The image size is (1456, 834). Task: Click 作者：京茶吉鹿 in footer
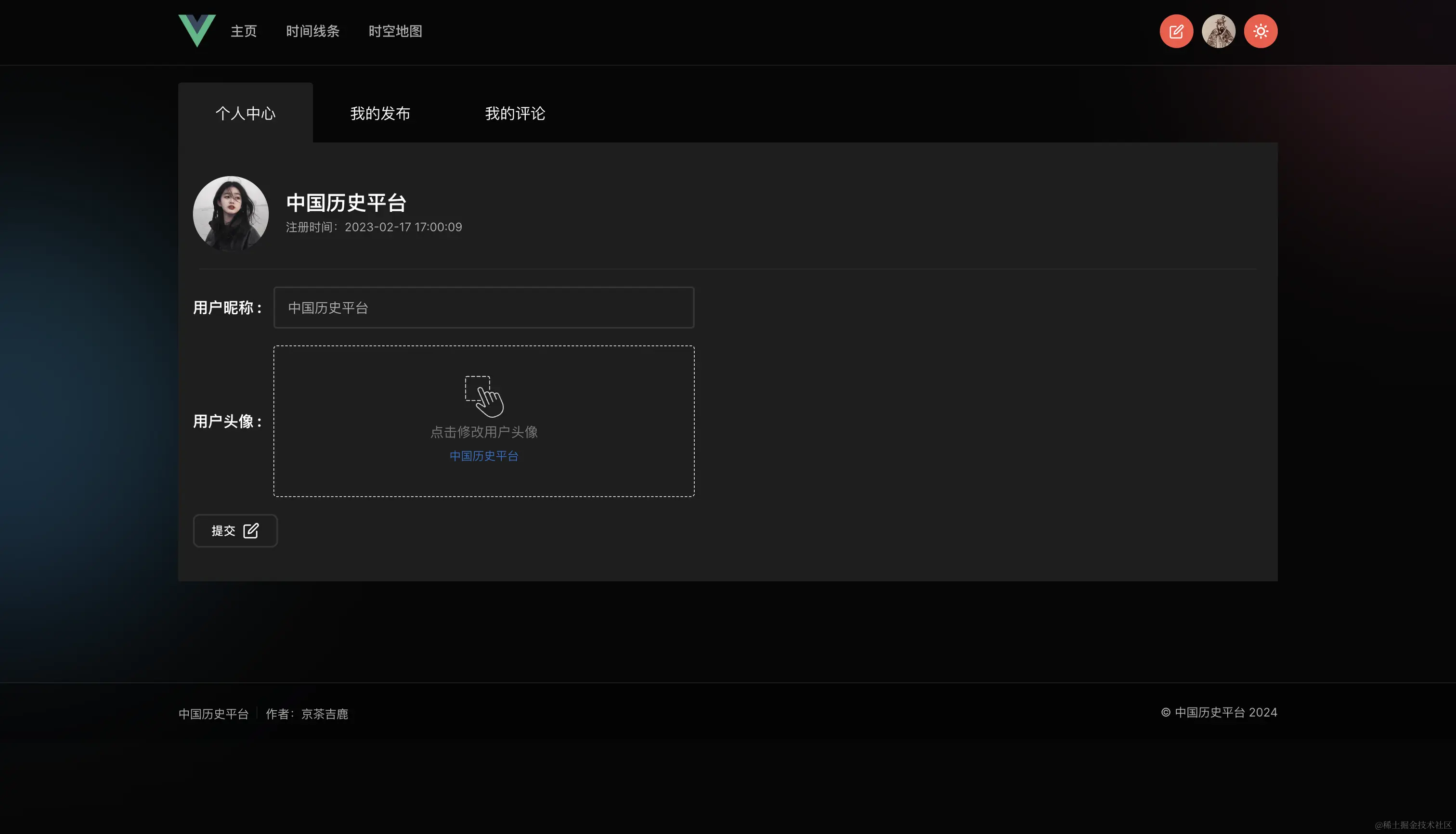(307, 714)
